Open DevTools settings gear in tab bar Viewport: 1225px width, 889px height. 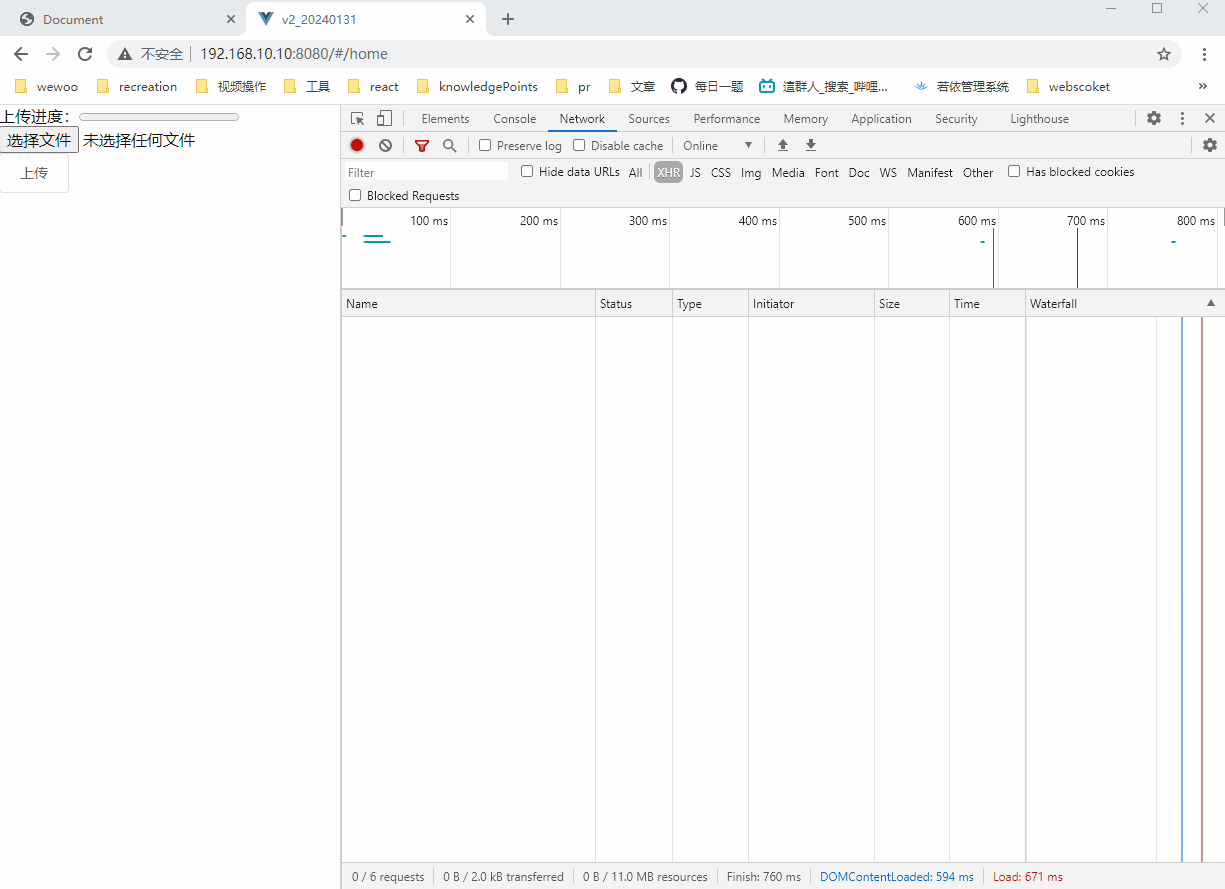[x=1154, y=118]
